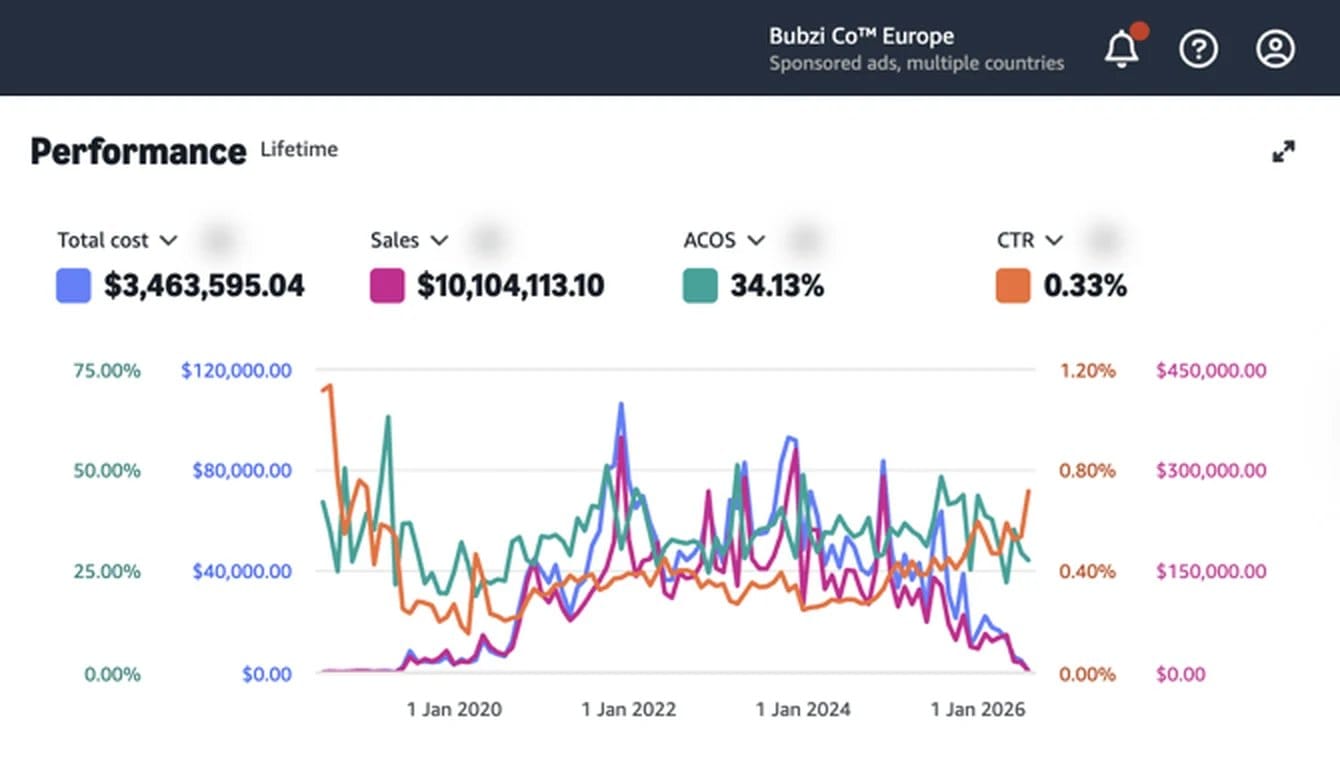Expand the Performance chart to fullscreen
This screenshot has height=776, width=1340.
click(x=1283, y=151)
